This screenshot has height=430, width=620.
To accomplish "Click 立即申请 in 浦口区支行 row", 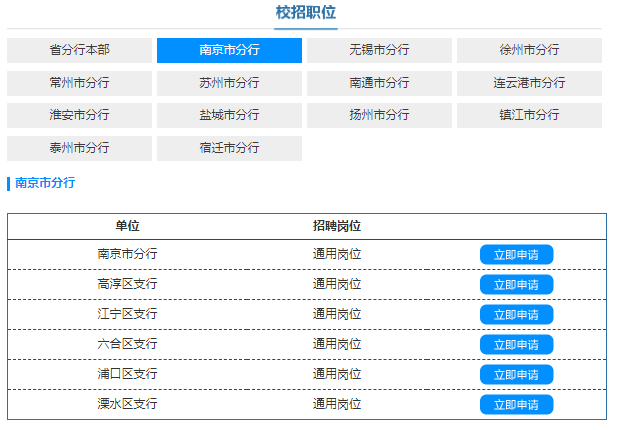I will 516,375.
